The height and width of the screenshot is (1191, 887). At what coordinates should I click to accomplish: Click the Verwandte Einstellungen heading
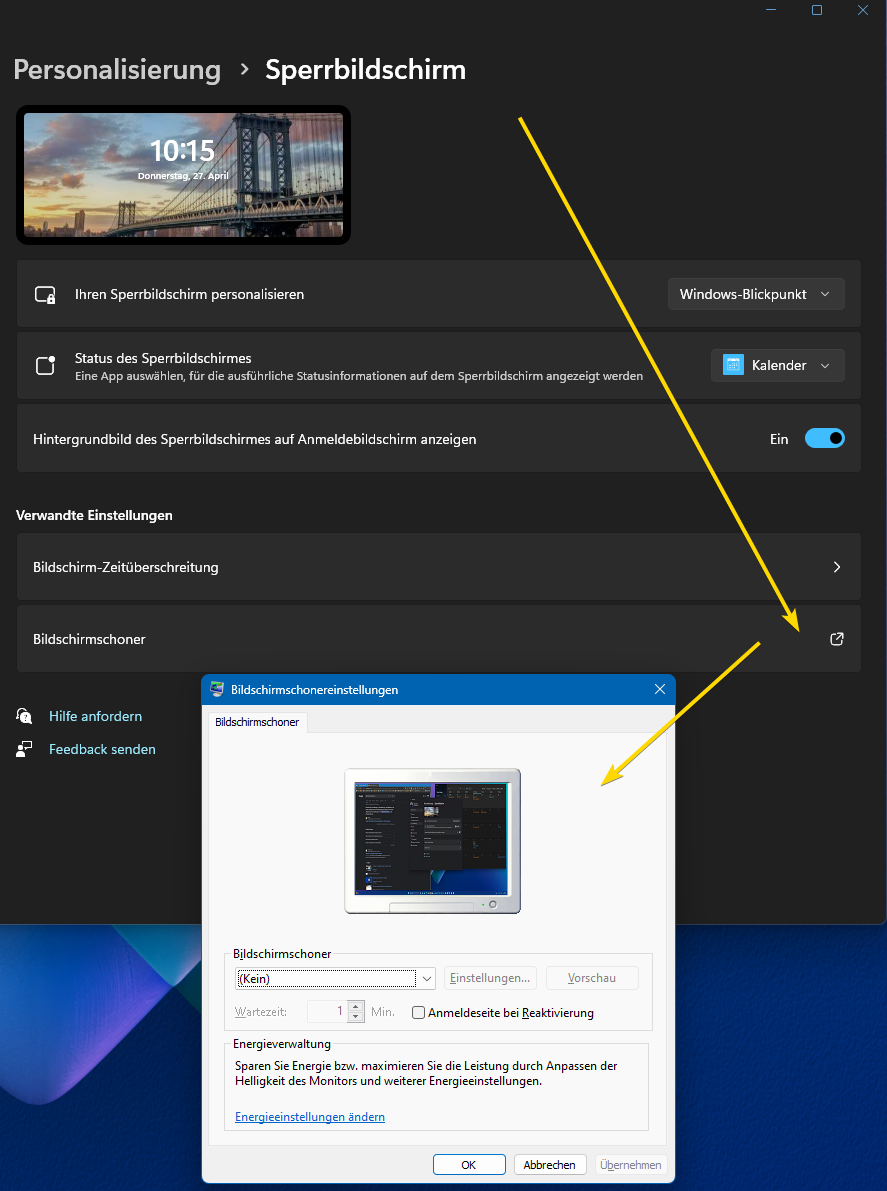click(94, 516)
